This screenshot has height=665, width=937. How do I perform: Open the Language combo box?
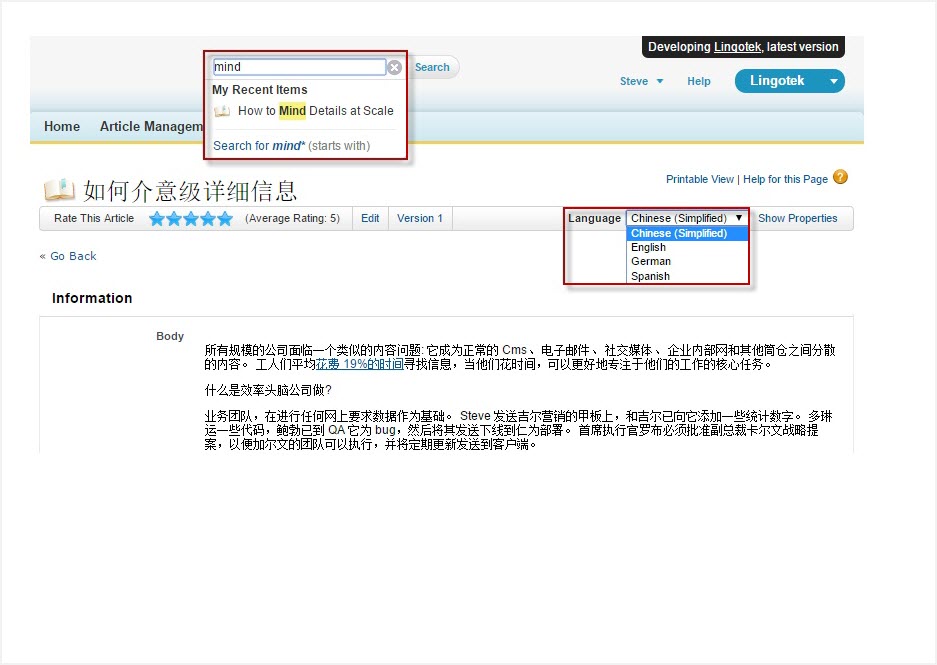pos(687,218)
